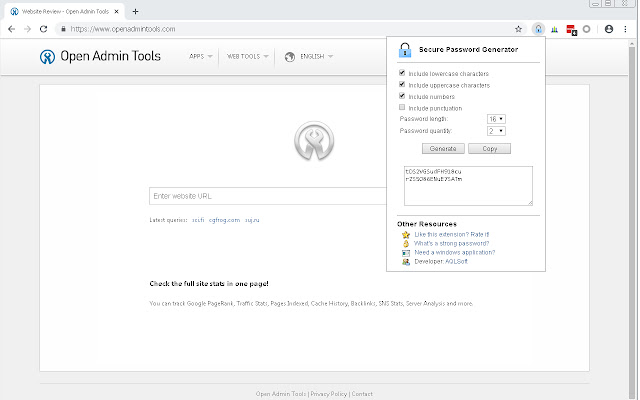Open the suj.ru latest query link
640x400 pixels.
(252, 220)
